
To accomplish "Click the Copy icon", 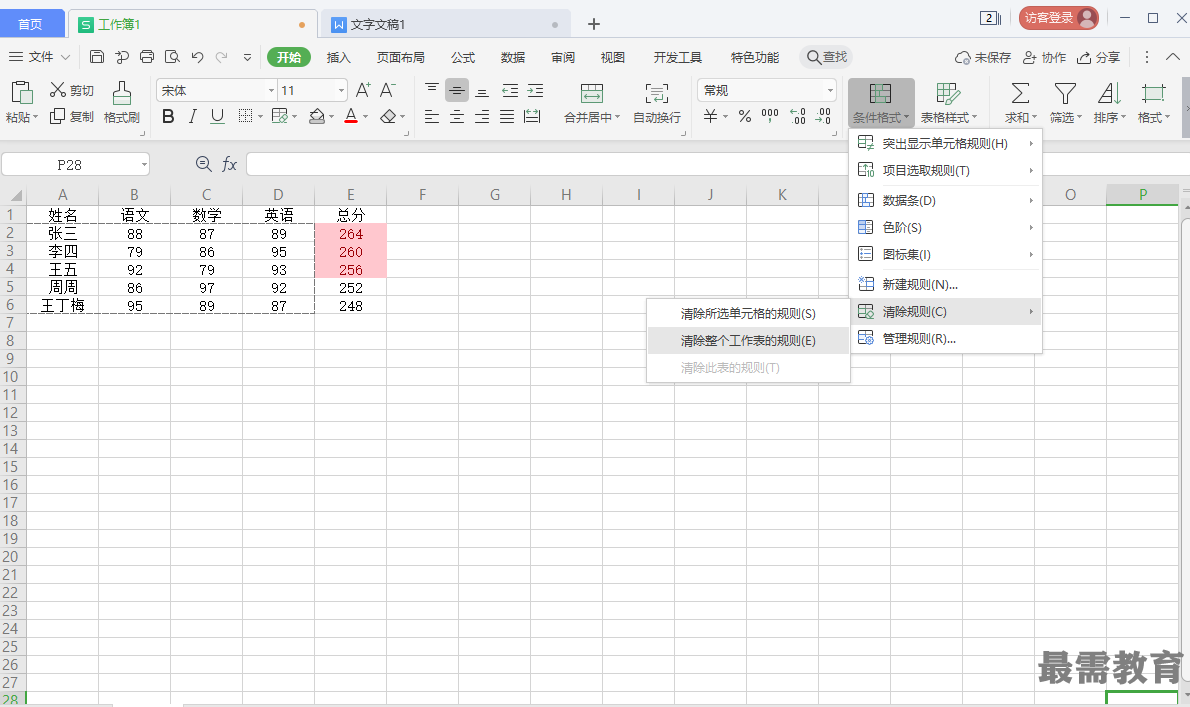I will click(x=58, y=116).
